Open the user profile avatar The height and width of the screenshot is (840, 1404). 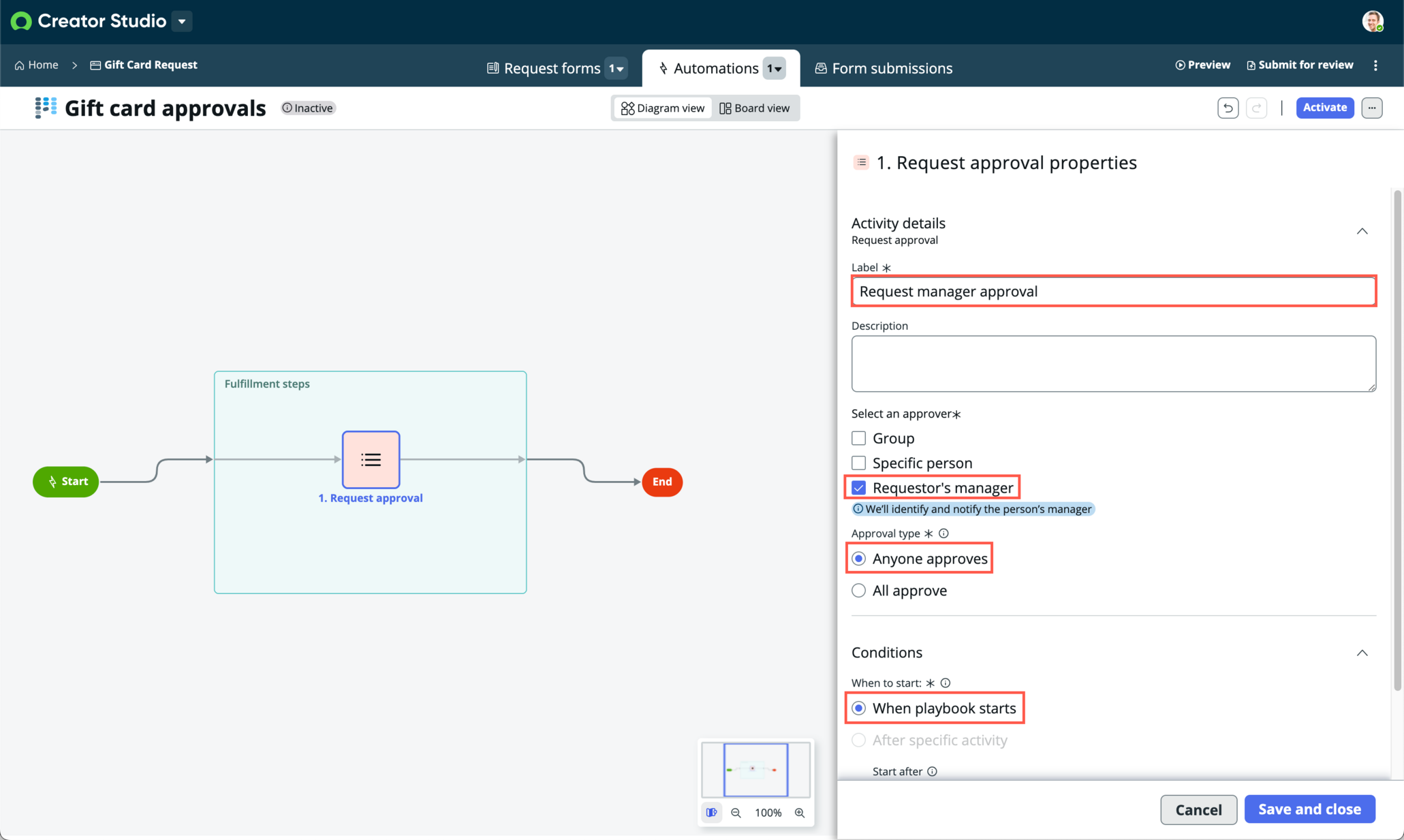(1373, 21)
